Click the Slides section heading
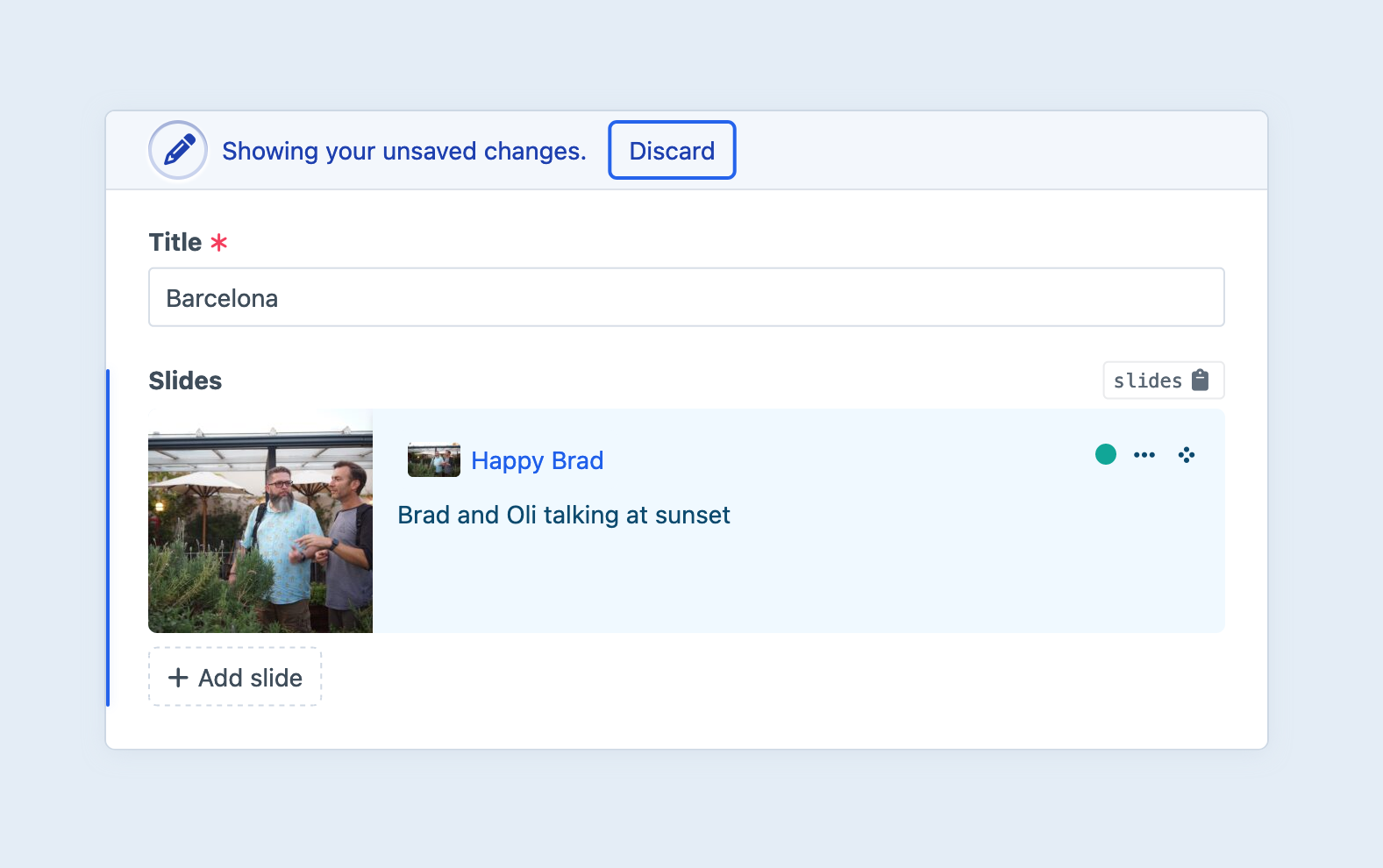Image resolution: width=1383 pixels, height=868 pixels. pyautogui.click(x=185, y=381)
